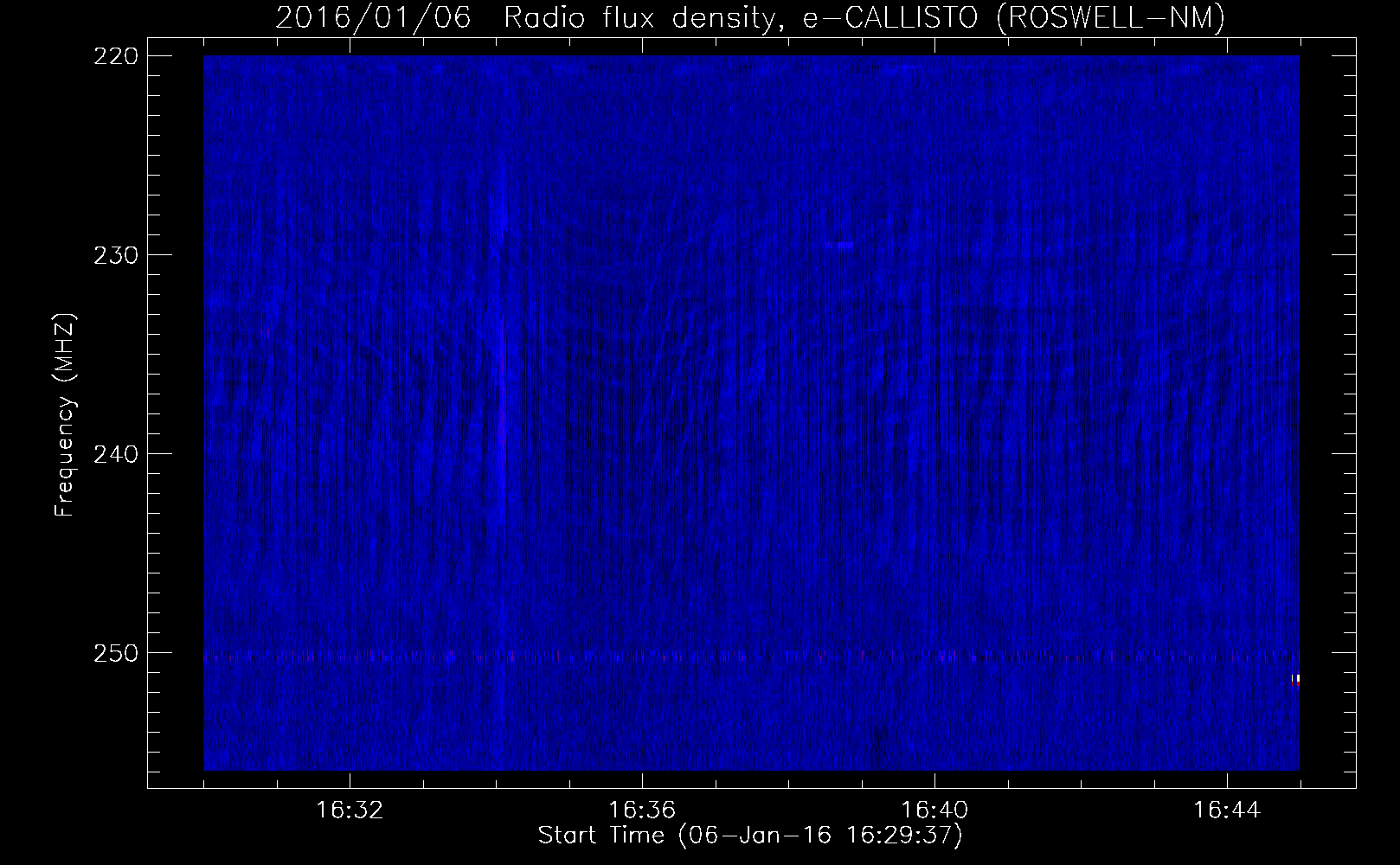Click the 16:32 time tick label
The width and height of the screenshot is (1400, 865).
(350, 811)
